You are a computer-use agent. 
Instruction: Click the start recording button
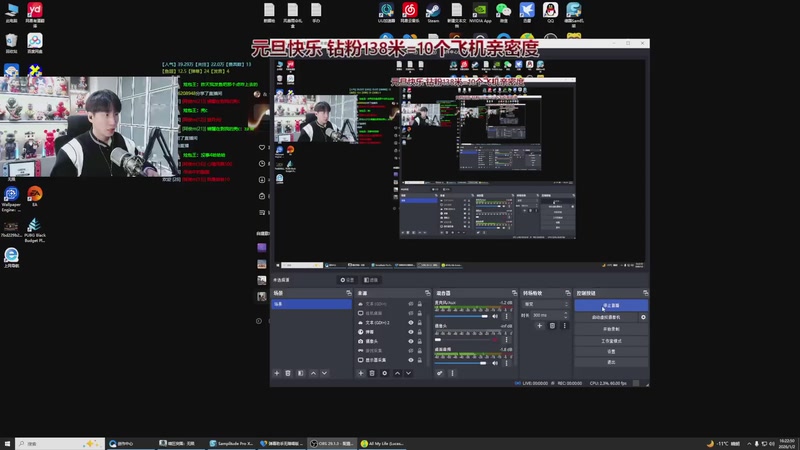pyautogui.click(x=611, y=329)
